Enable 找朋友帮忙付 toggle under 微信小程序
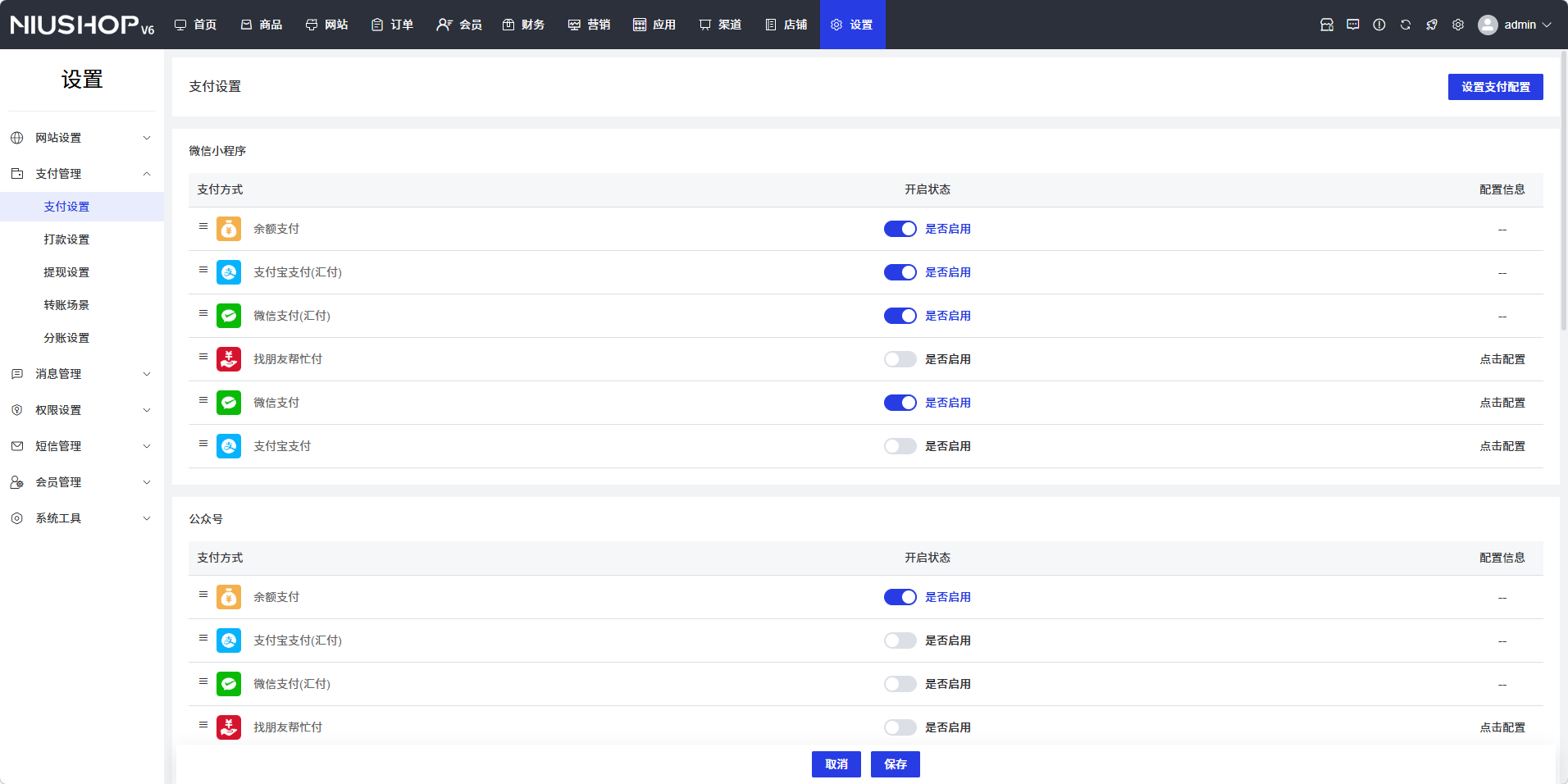Screen dimensions: 1568x784 [x=900, y=359]
